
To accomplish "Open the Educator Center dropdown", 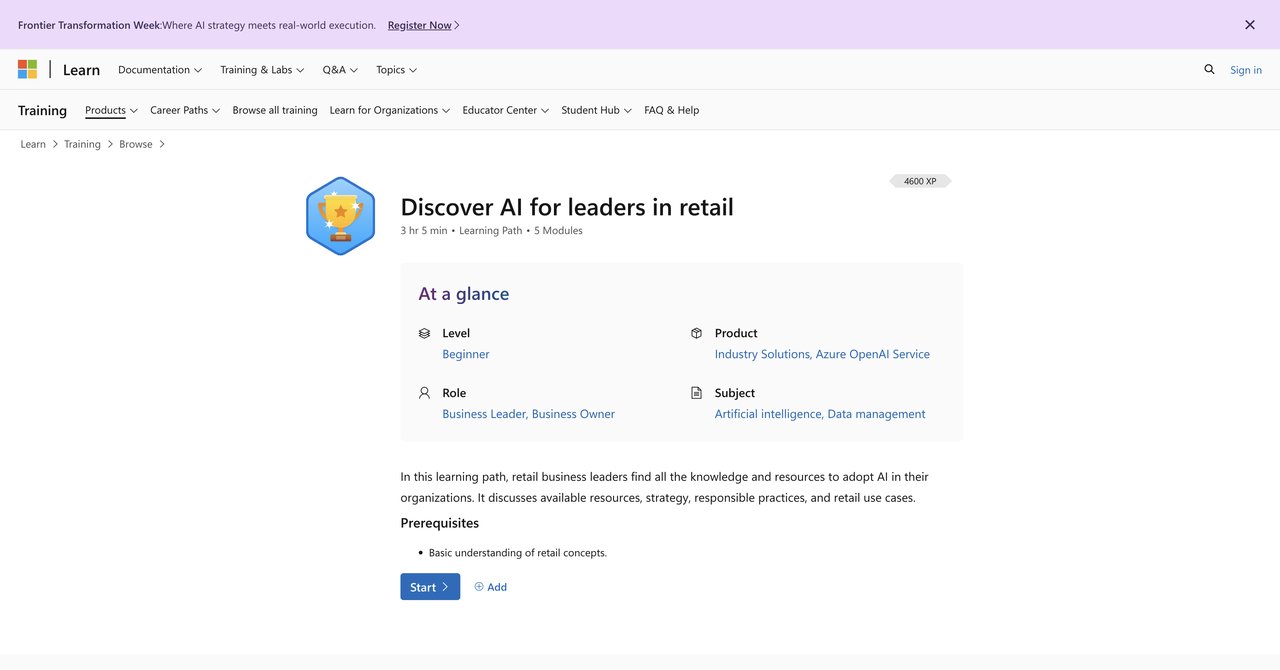I will click(x=506, y=110).
